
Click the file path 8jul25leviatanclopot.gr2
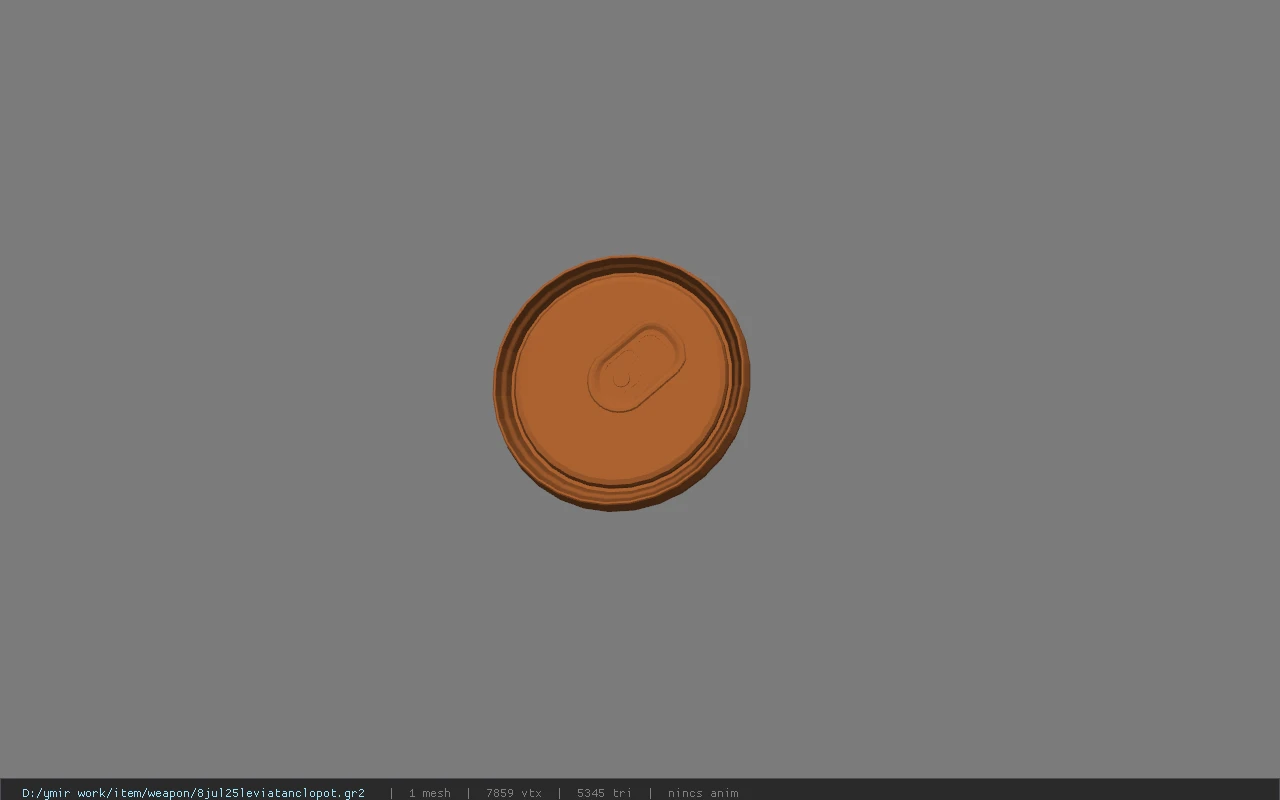click(193, 793)
